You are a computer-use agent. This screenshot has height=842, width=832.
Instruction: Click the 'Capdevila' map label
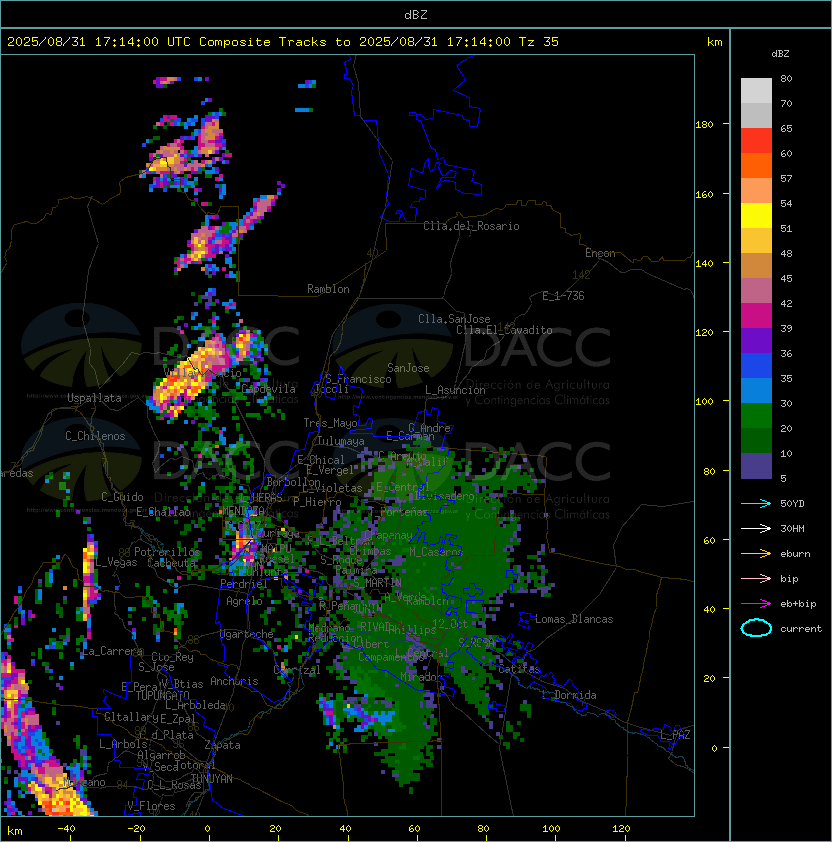click(268, 389)
